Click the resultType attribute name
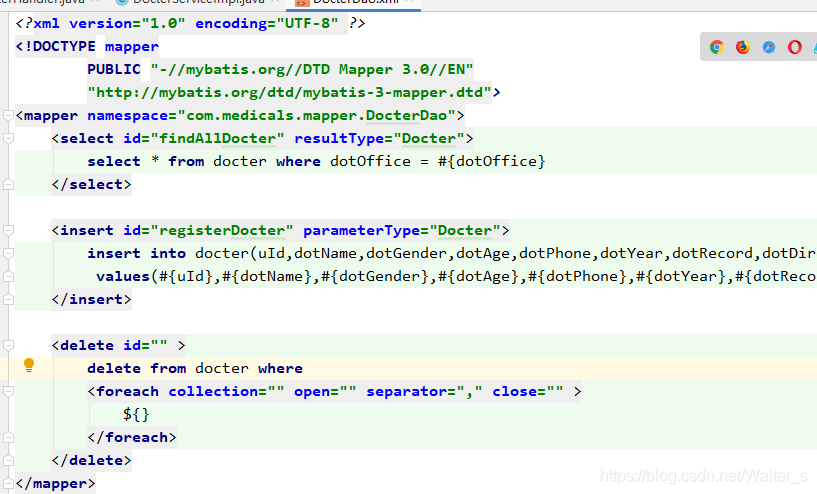 pyautogui.click(x=339, y=139)
